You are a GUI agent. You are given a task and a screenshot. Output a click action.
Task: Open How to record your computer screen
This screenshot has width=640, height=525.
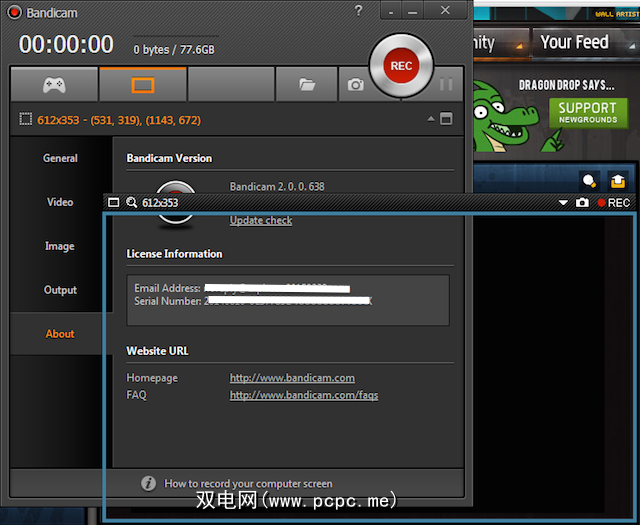(248, 484)
